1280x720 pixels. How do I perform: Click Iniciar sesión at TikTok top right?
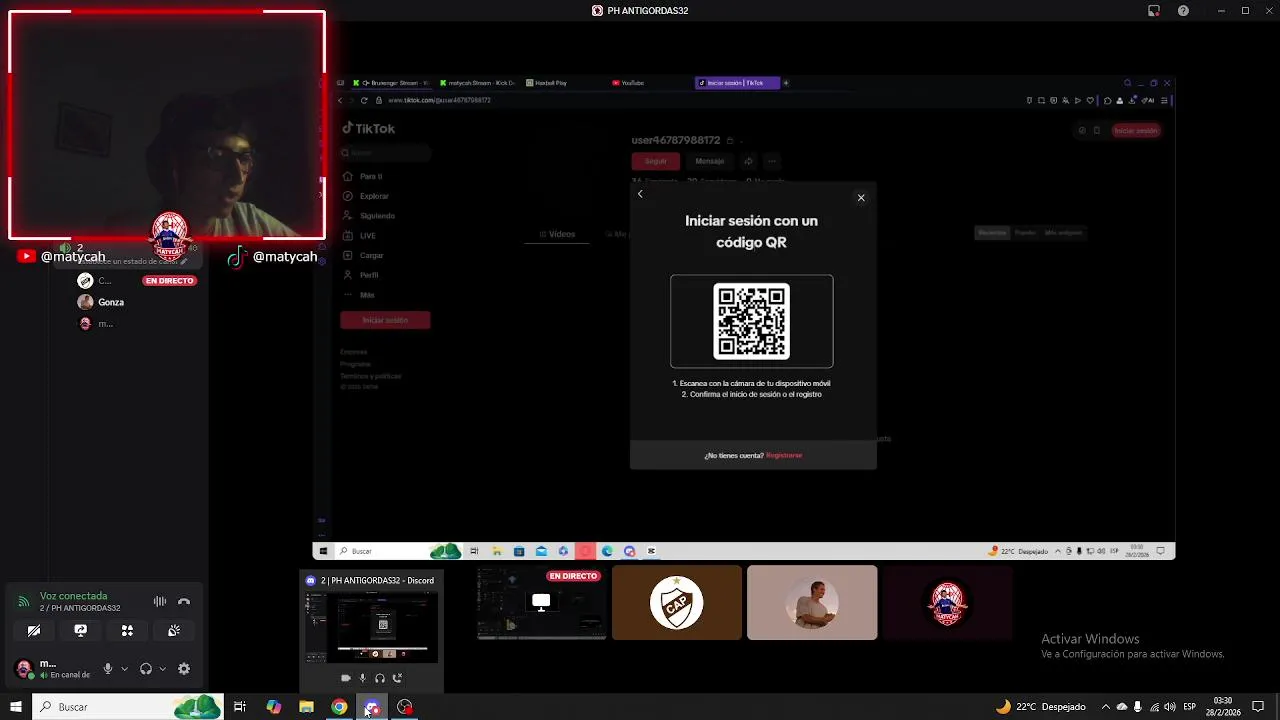point(1136,131)
